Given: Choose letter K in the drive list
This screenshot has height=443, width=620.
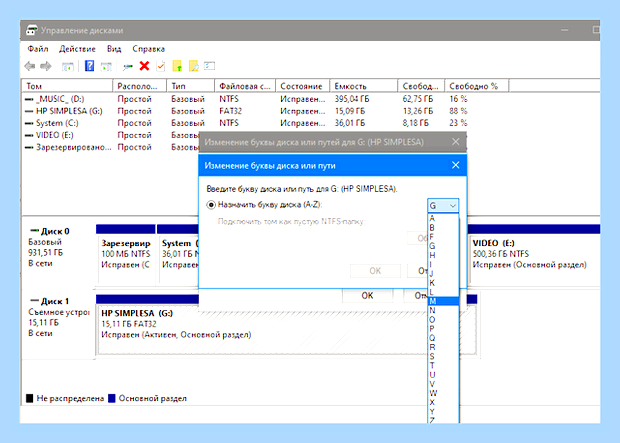Looking at the screenshot, I should pyautogui.click(x=443, y=283).
